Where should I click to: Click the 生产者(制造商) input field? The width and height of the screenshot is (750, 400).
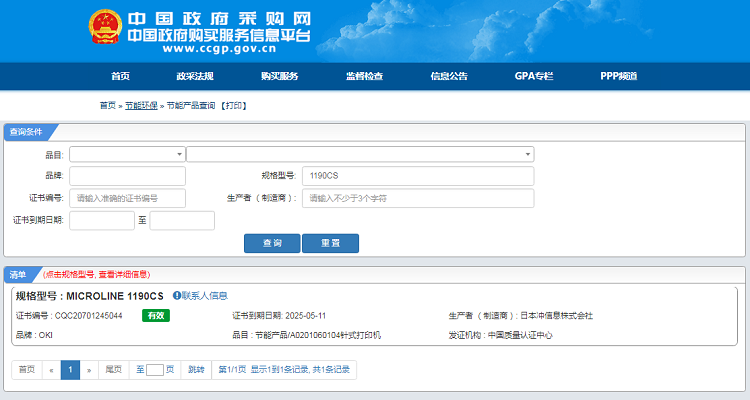tap(418, 198)
